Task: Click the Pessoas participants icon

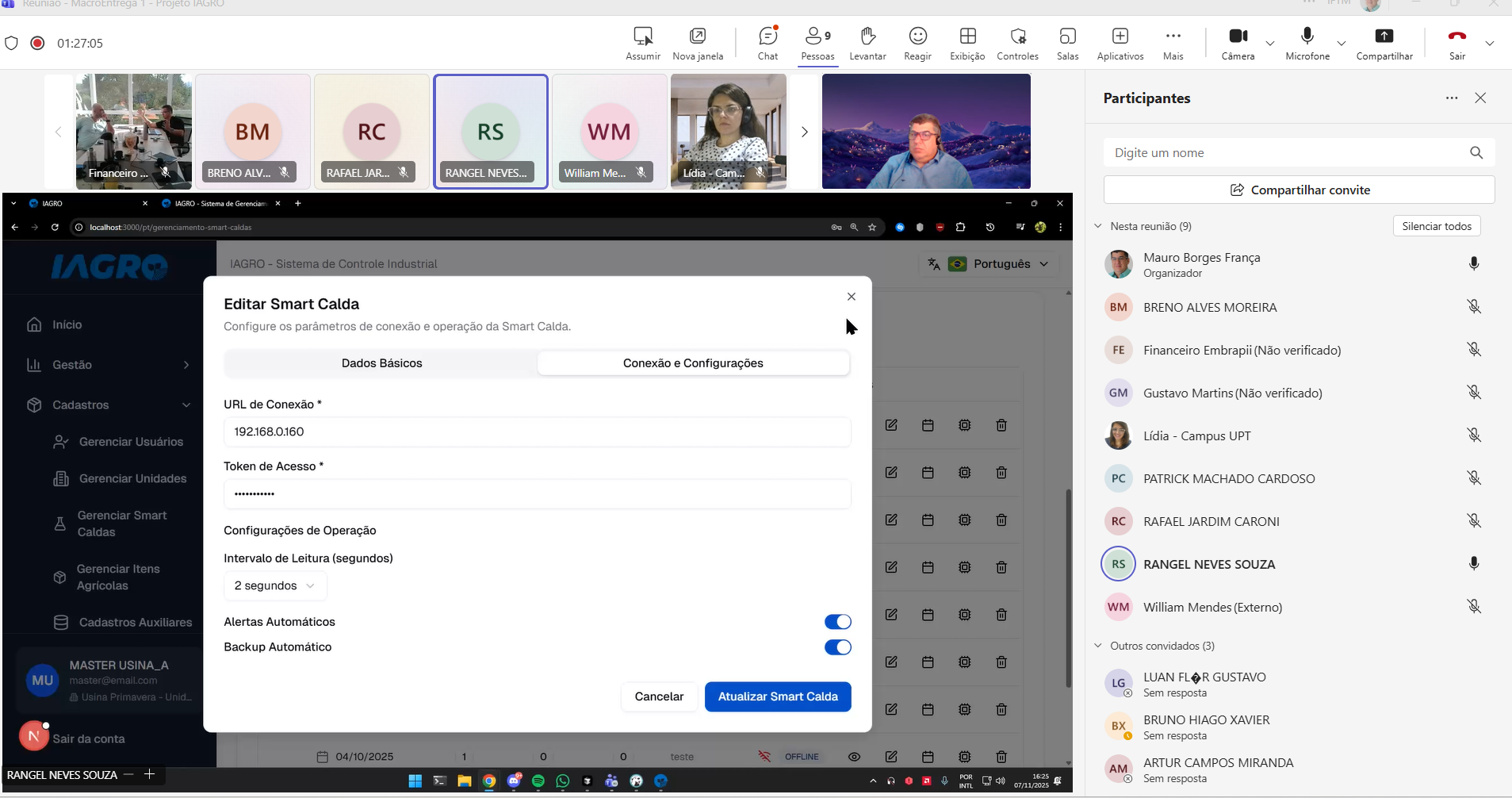Action: [817, 43]
